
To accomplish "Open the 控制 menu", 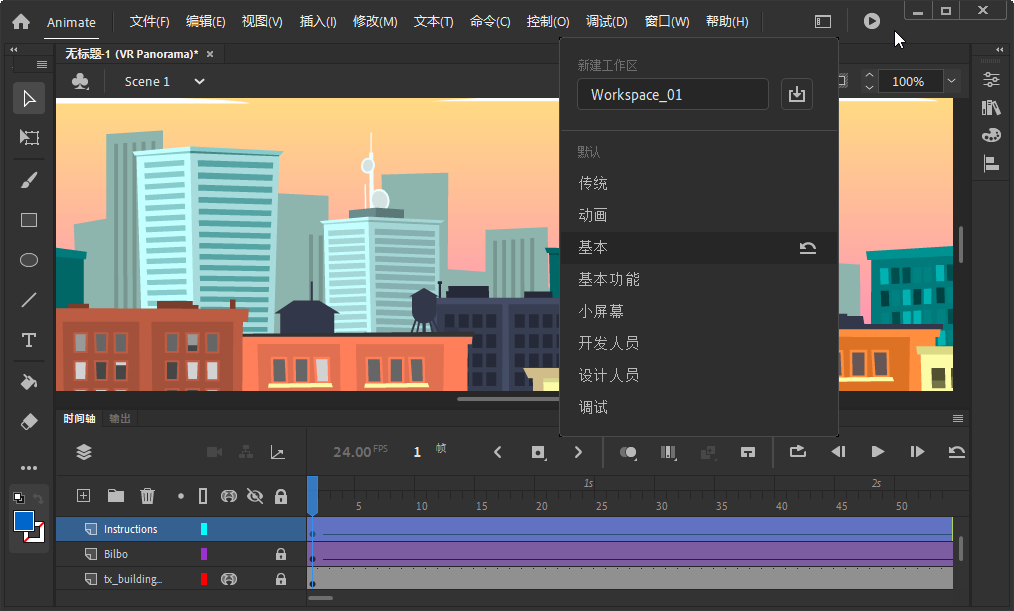I will point(548,20).
